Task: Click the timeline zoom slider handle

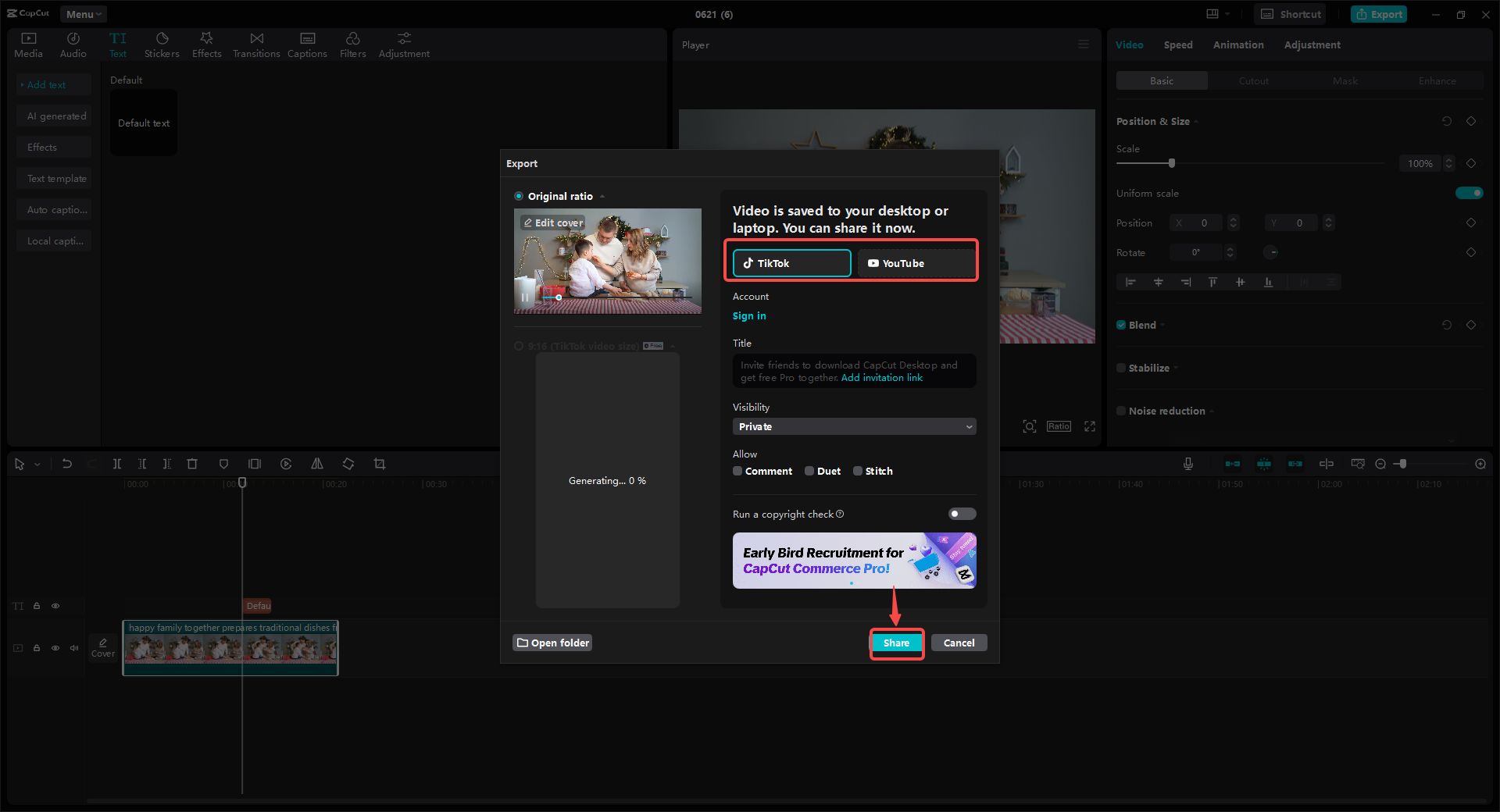Action: click(x=1403, y=464)
